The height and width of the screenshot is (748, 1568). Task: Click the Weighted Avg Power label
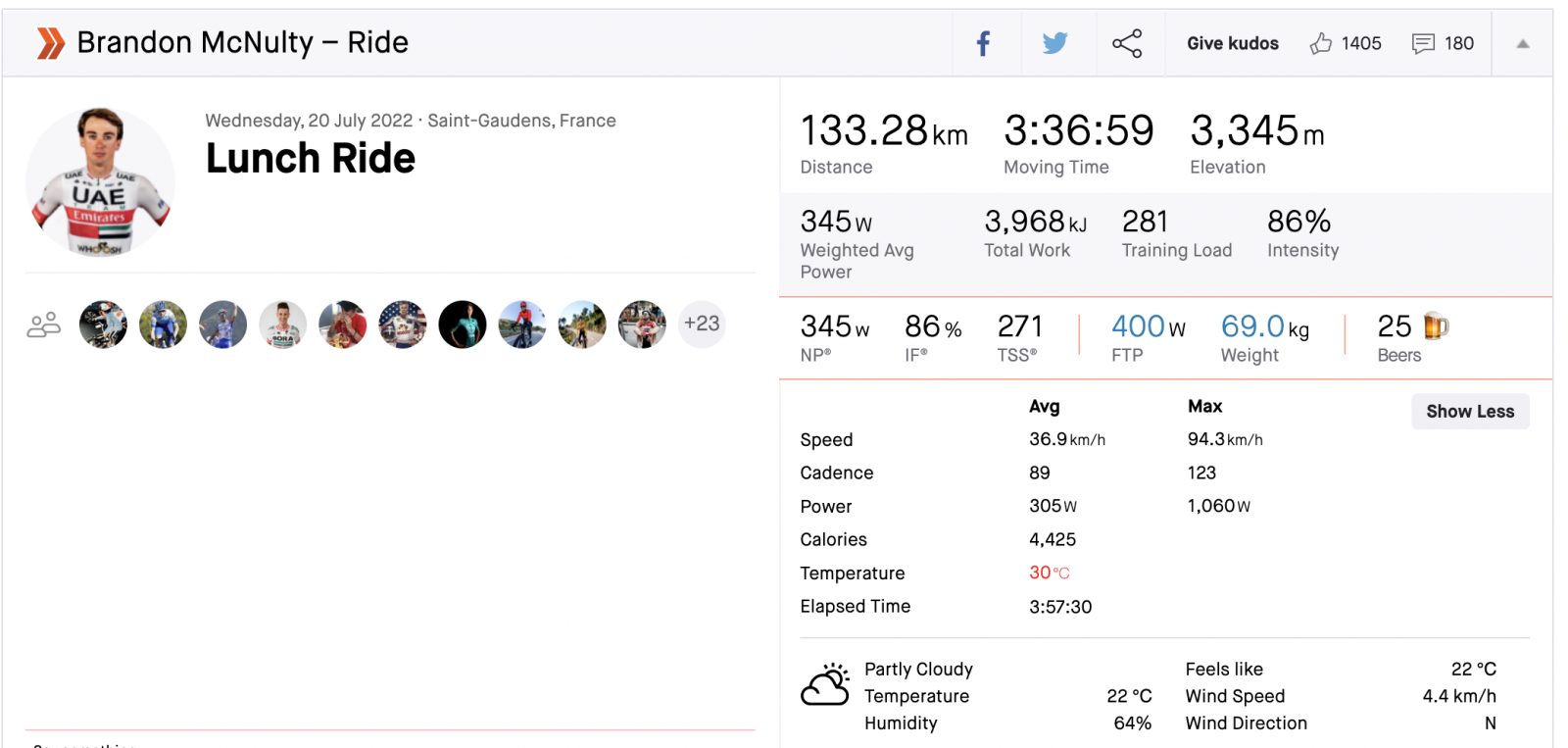(857, 261)
